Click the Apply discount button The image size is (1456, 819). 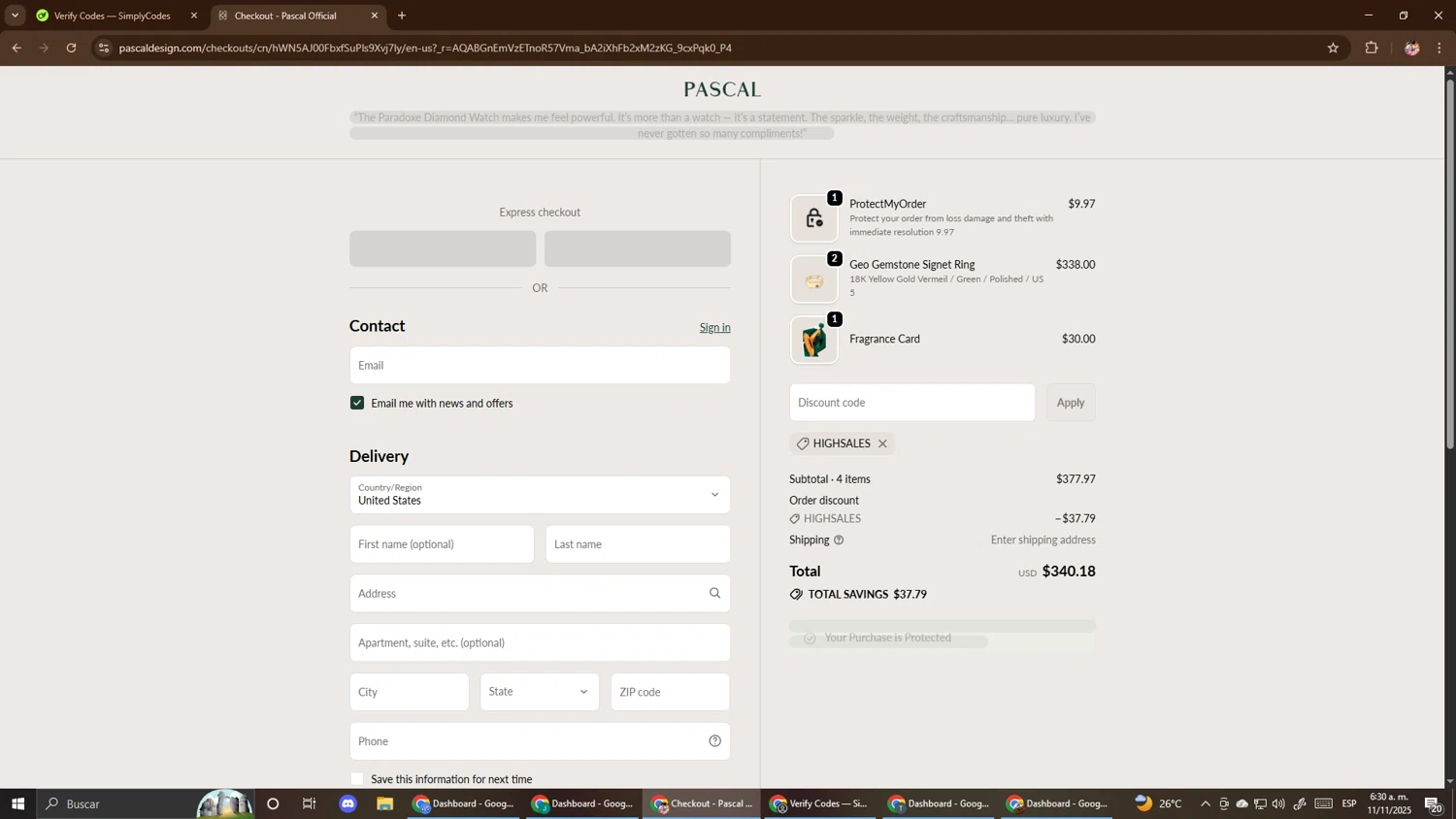pos(1071,403)
